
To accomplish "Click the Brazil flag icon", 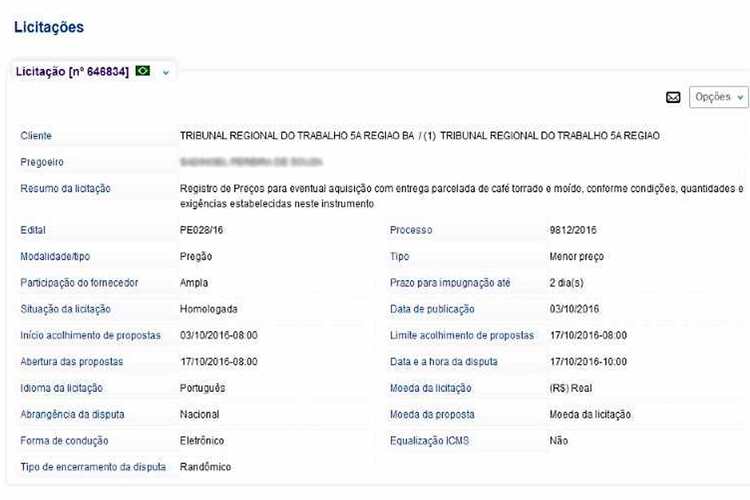I will coord(143,71).
